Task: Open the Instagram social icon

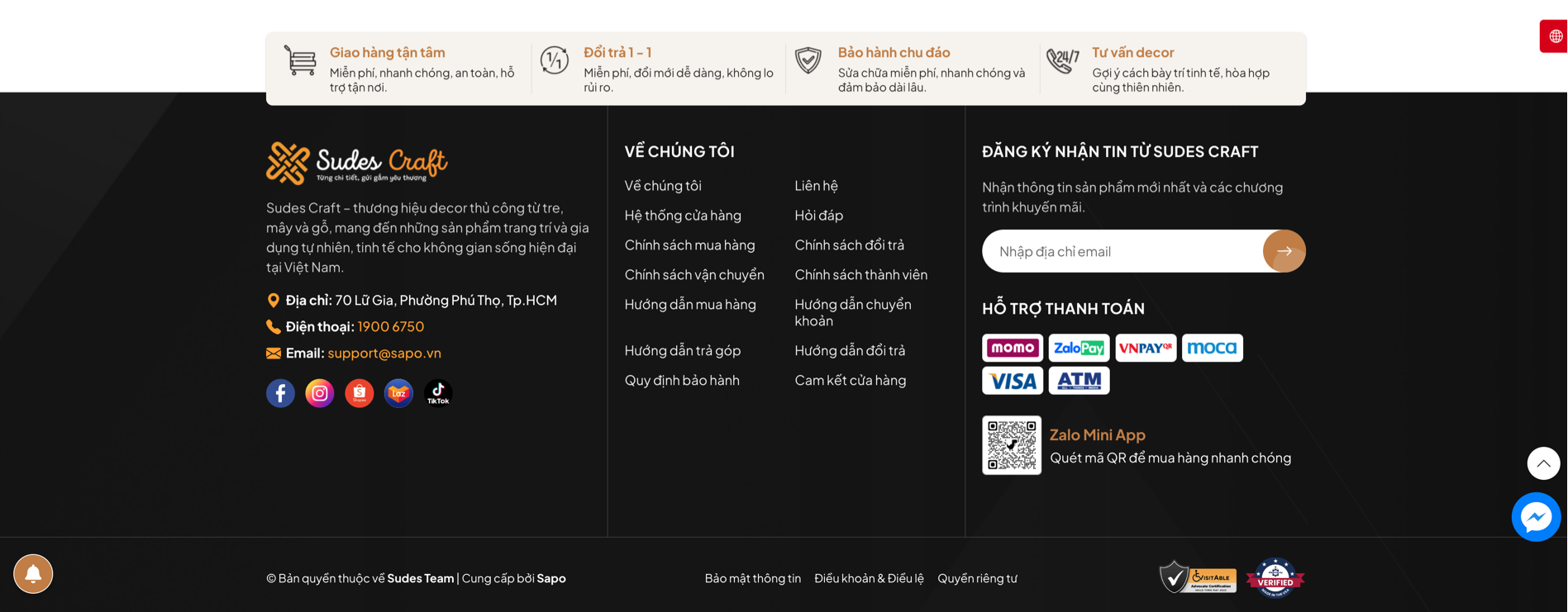Action: (320, 393)
